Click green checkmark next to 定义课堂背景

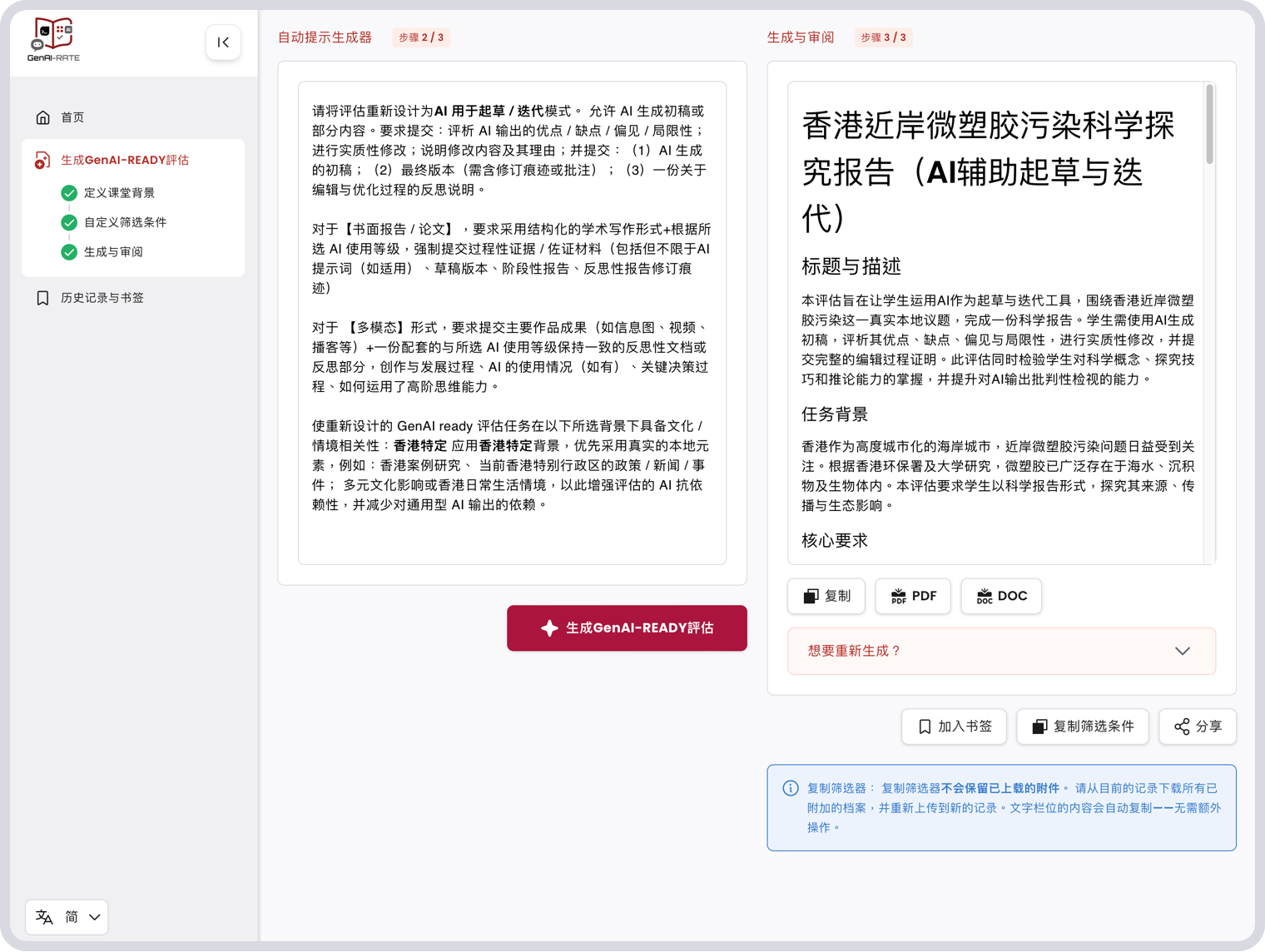pos(69,193)
